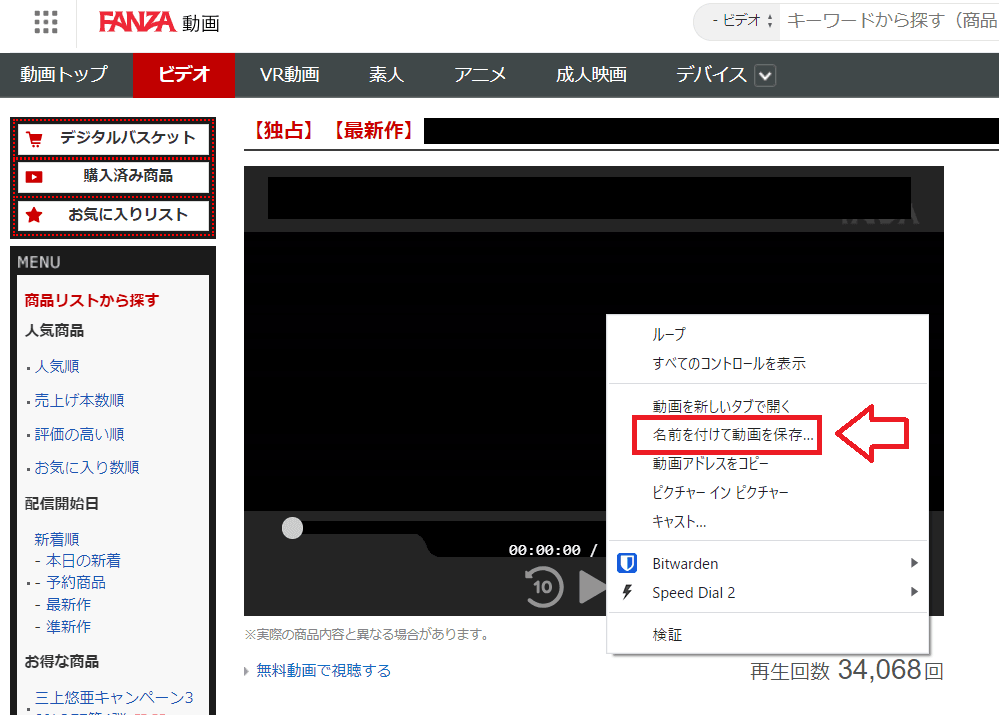Enable すべてのコントロールを表示 for the video
This screenshot has width=999, height=715.
[x=729, y=363]
